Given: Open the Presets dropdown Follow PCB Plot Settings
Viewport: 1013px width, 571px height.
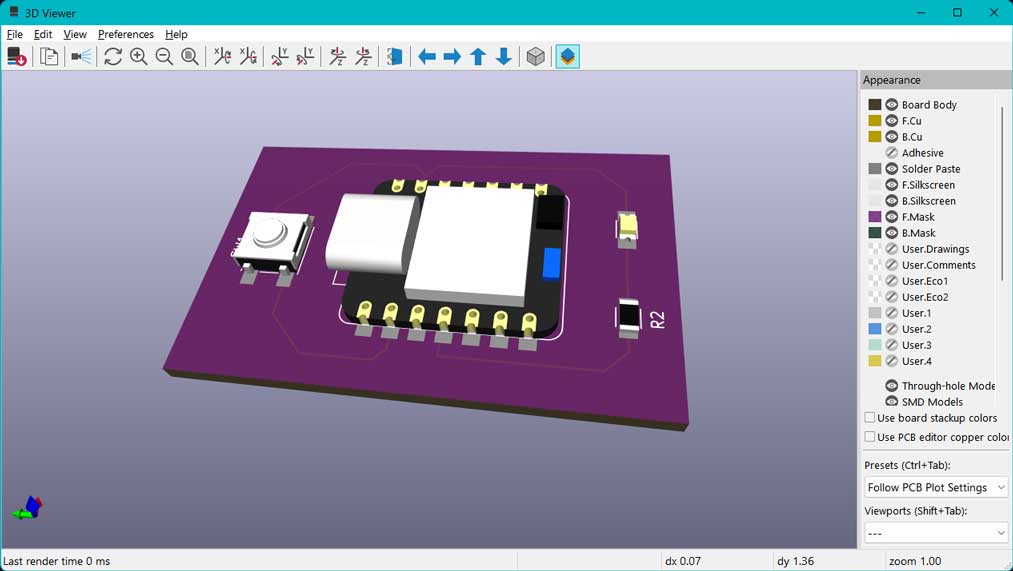Looking at the screenshot, I should (x=936, y=487).
